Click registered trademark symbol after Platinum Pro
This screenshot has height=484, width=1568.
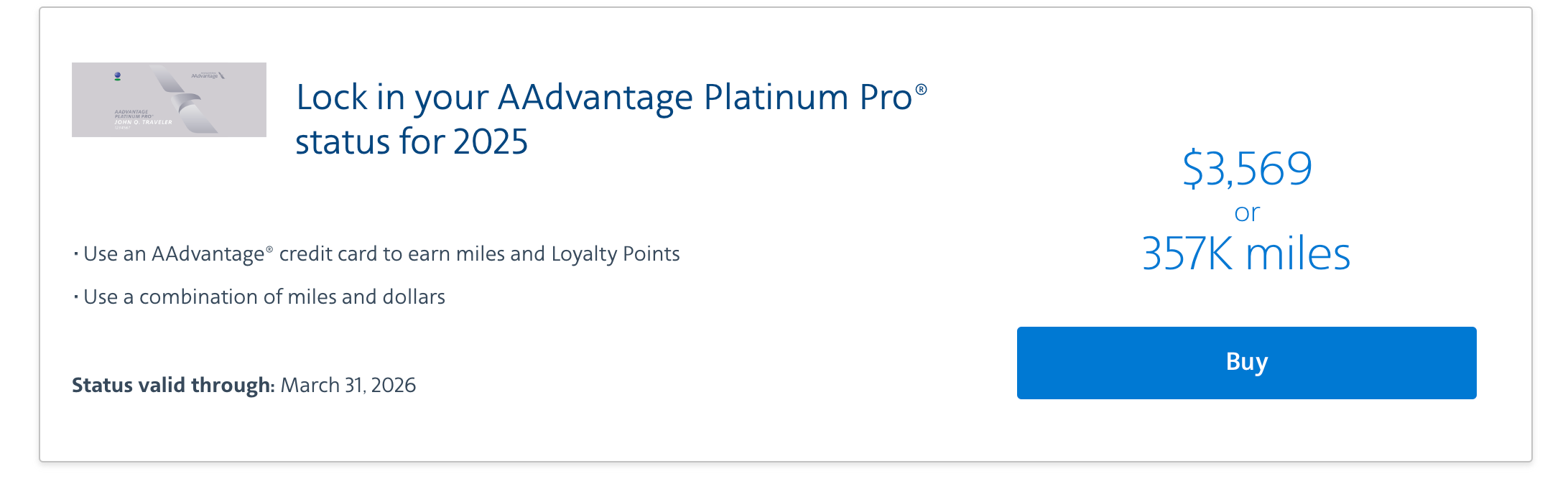(921, 90)
